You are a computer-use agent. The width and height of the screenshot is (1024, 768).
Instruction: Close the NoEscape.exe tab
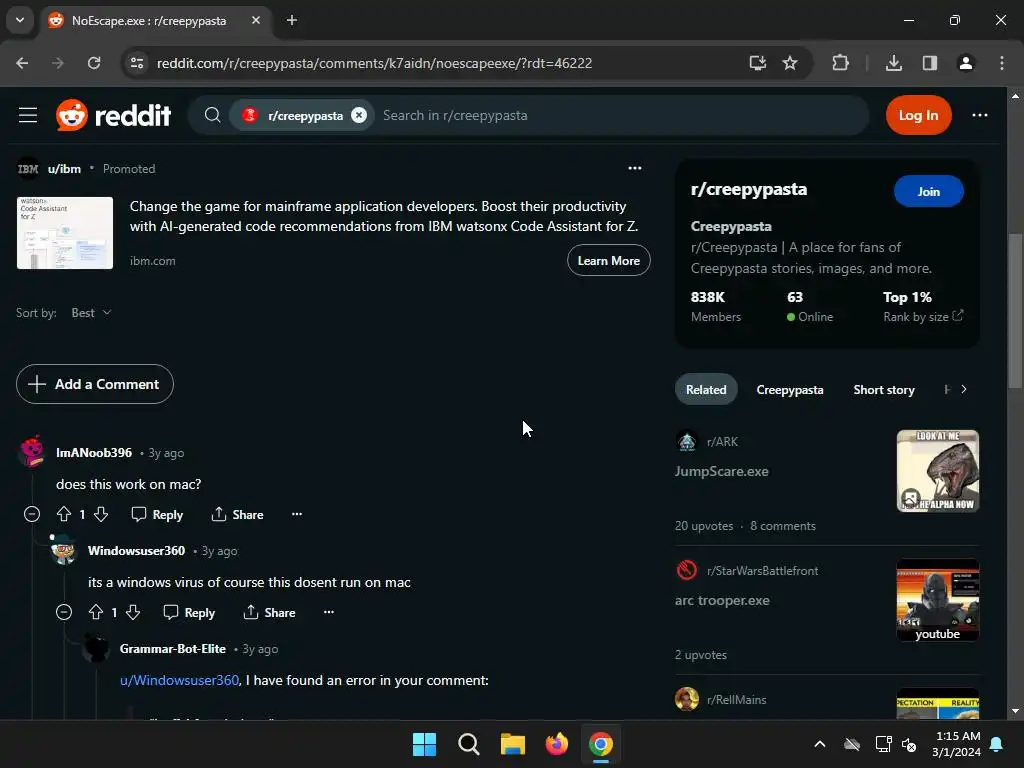[x=256, y=20]
